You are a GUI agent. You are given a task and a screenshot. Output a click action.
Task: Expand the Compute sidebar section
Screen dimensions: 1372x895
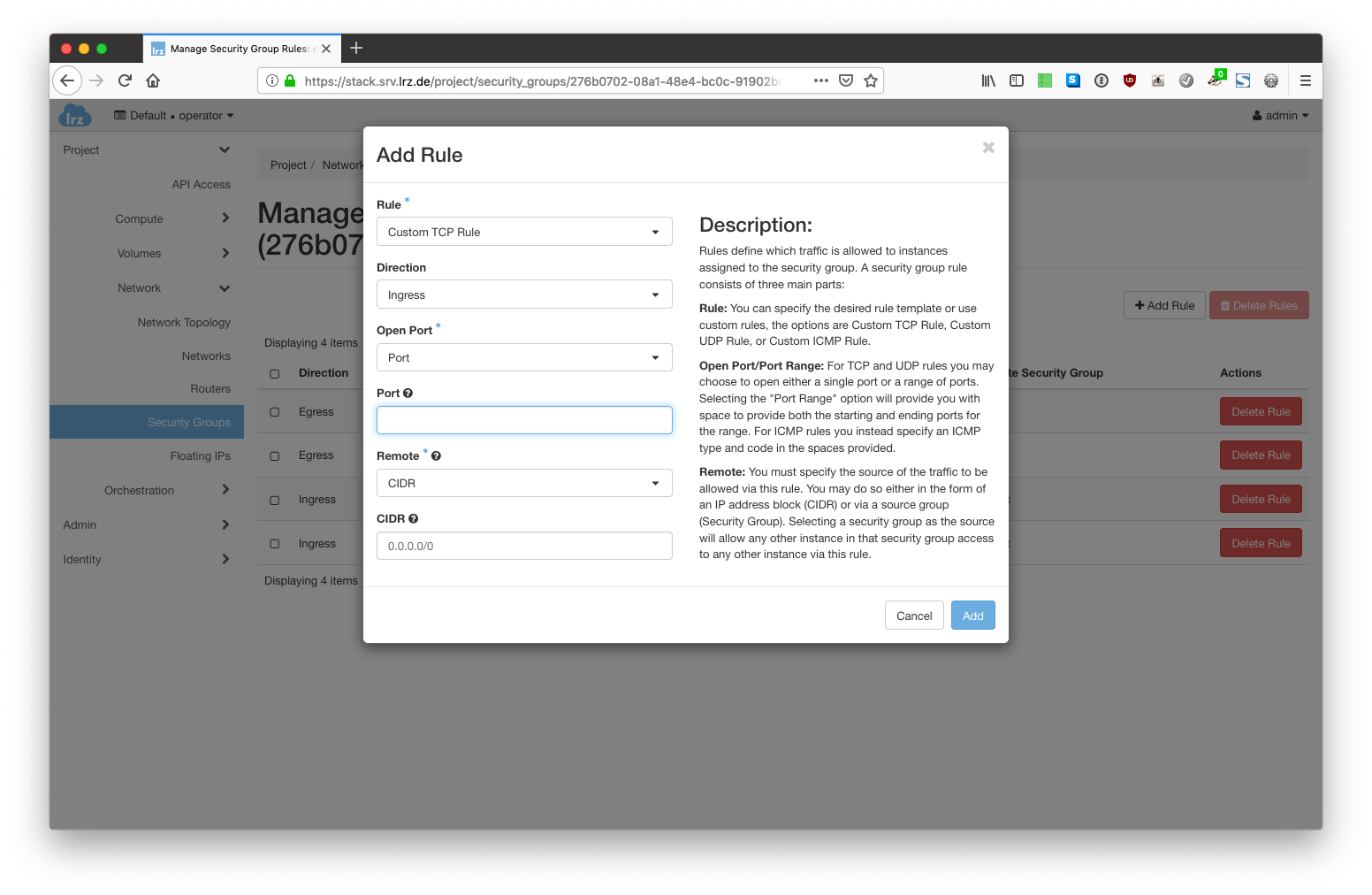click(139, 219)
